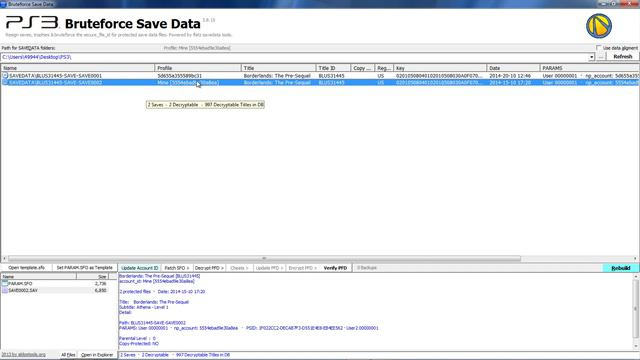Image resolution: width=640 pixels, height=360 pixels.
Task: Click the Refresh button
Action: click(622, 57)
